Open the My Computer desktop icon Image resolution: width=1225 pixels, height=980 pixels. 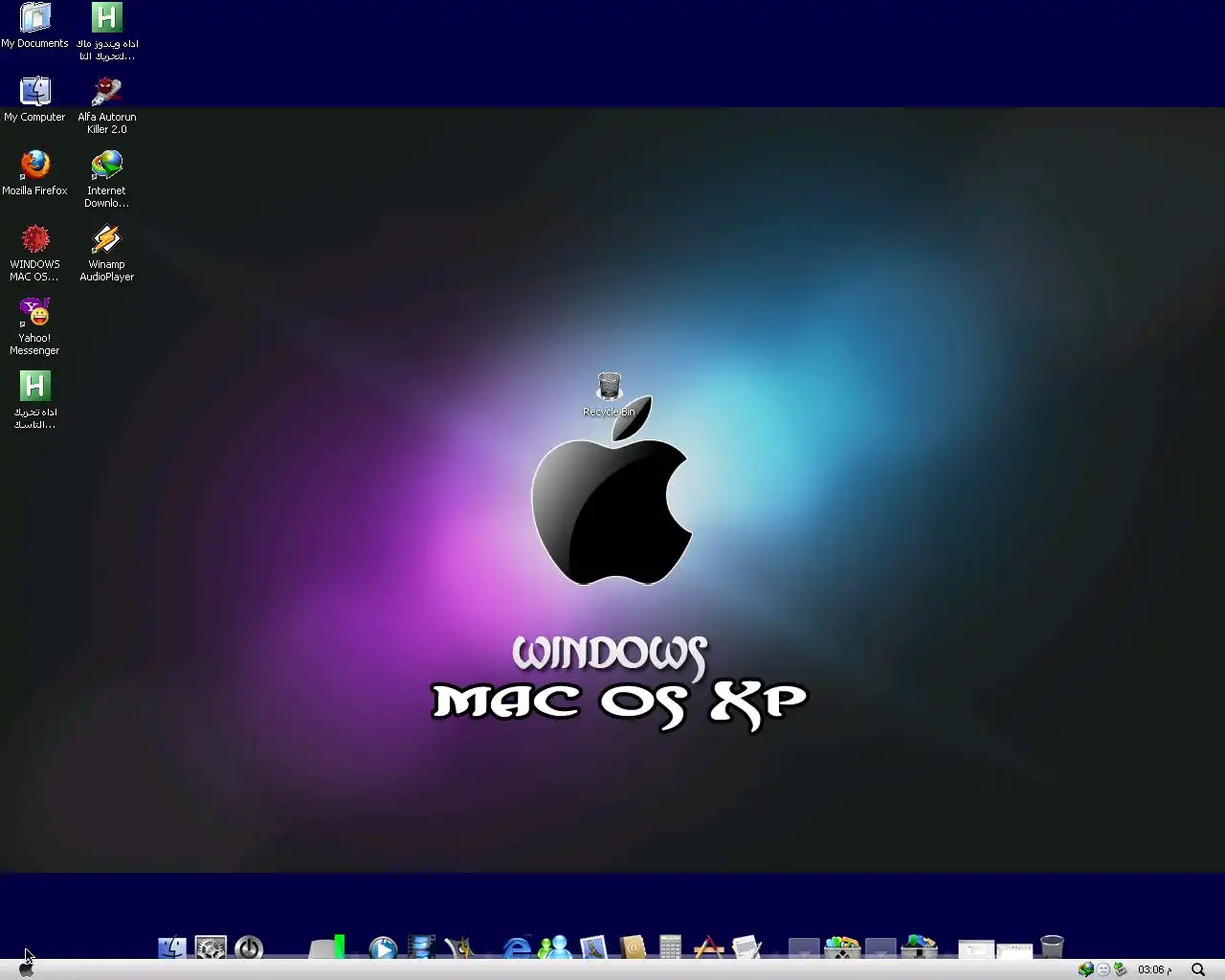tap(34, 100)
